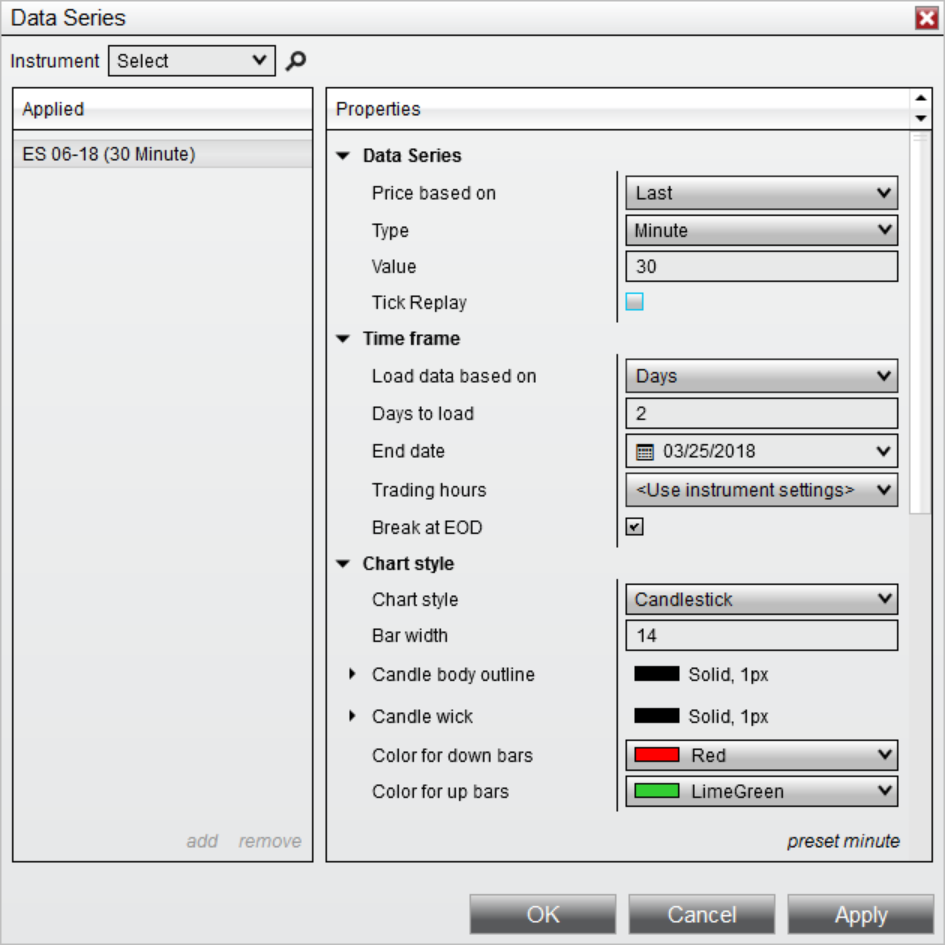
Task: Click the Properties panel header
Action: [x=618, y=109]
